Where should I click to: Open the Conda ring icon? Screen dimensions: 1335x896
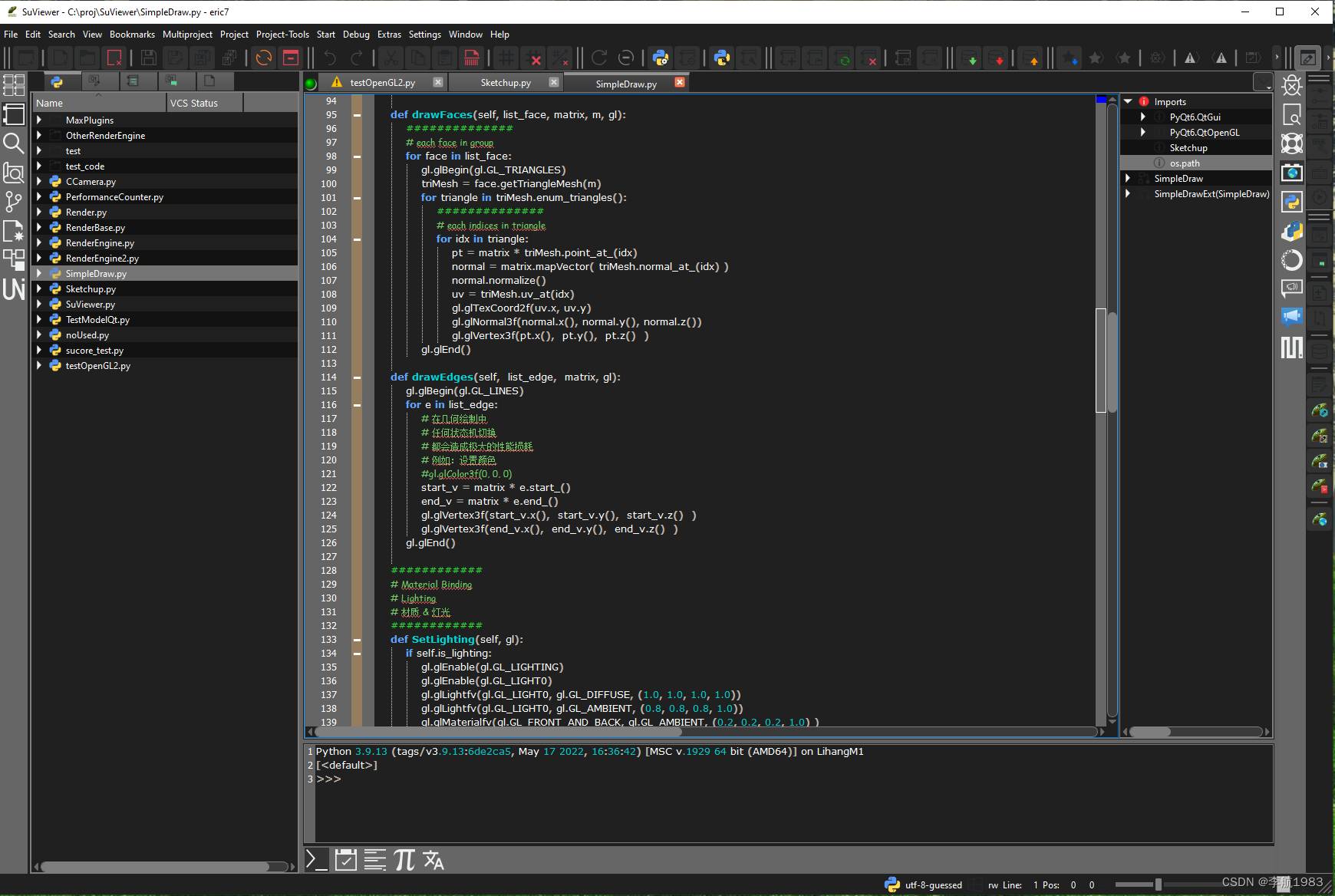click(x=1292, y=260)
